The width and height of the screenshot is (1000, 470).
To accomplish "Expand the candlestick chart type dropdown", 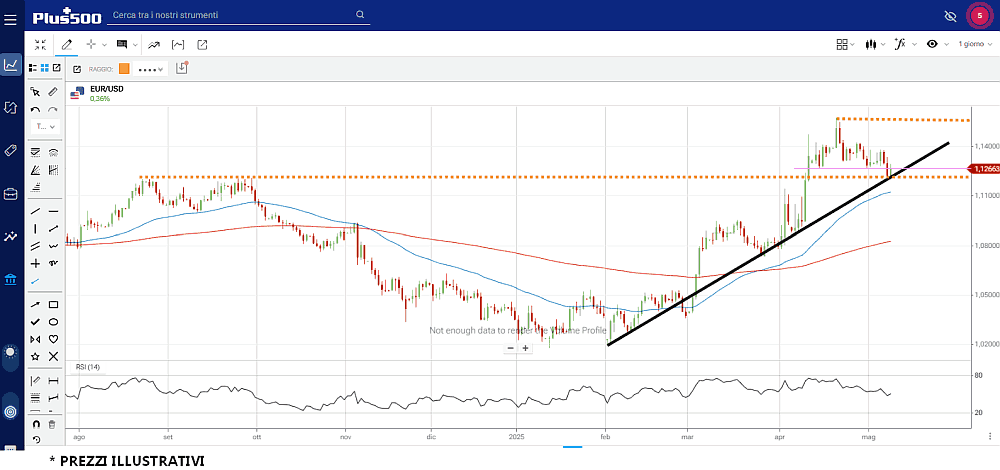I will tap(876, 44).
